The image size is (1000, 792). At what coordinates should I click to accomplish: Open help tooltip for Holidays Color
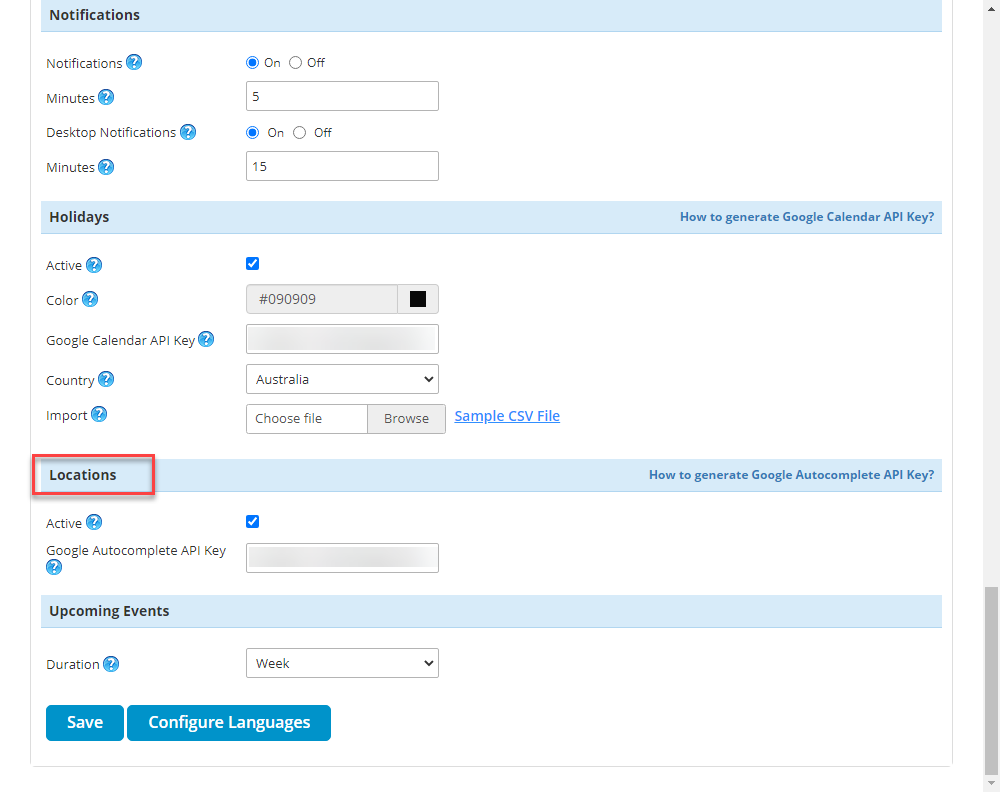(90, 299)
